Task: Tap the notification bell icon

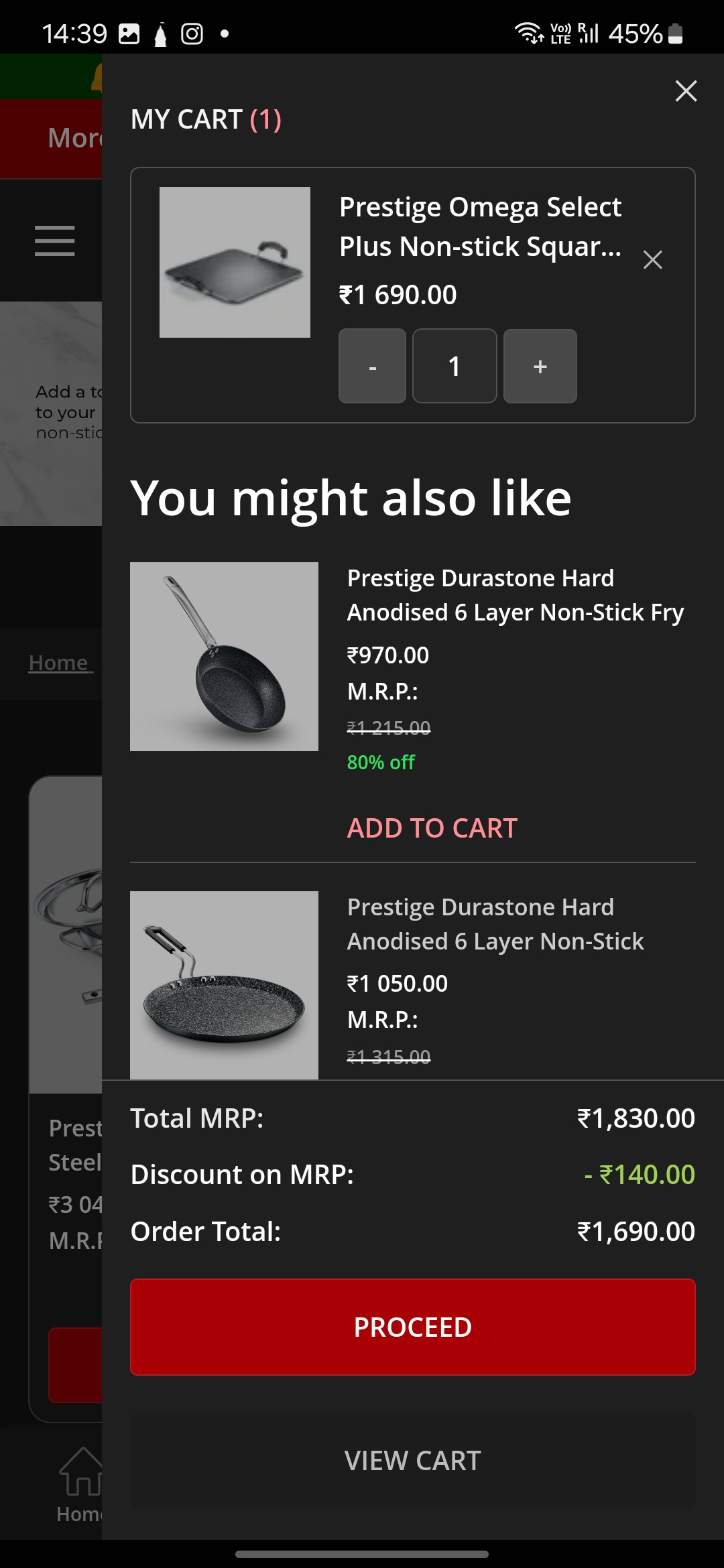Action: pos(96,78)
